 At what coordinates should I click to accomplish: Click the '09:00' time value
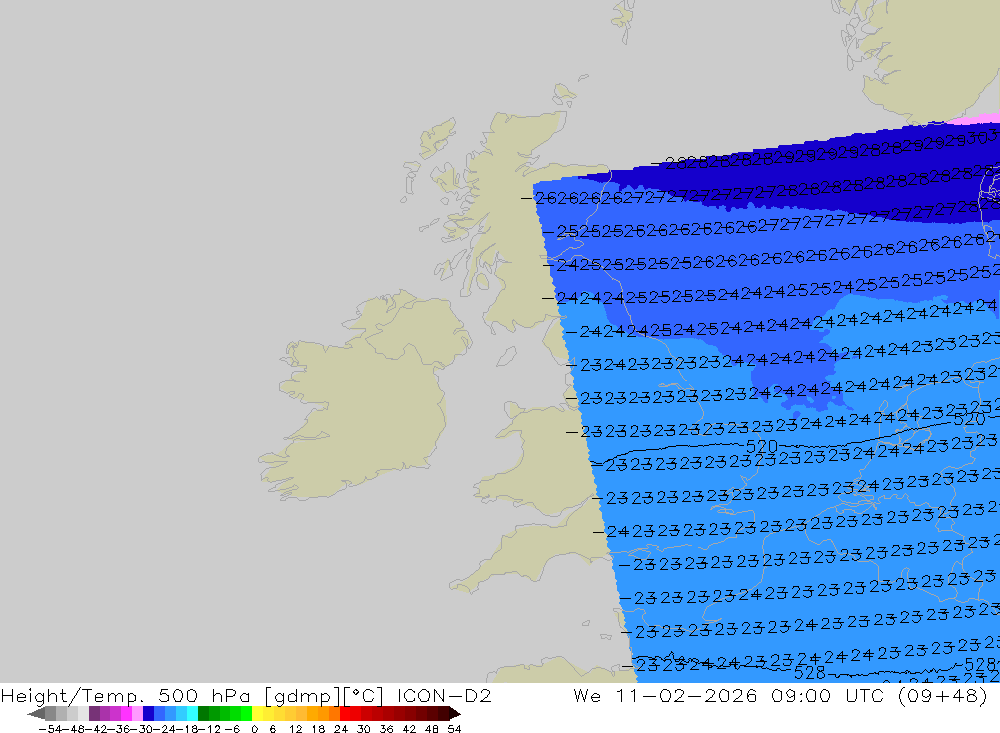coord(801,696)
